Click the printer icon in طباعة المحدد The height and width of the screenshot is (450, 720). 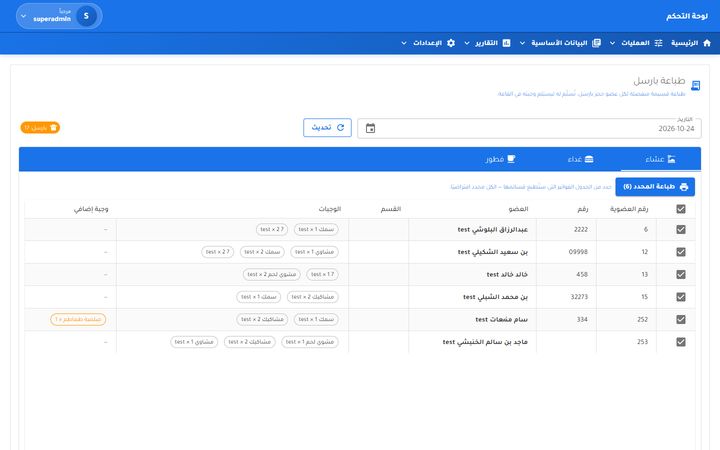click(684, 187)
